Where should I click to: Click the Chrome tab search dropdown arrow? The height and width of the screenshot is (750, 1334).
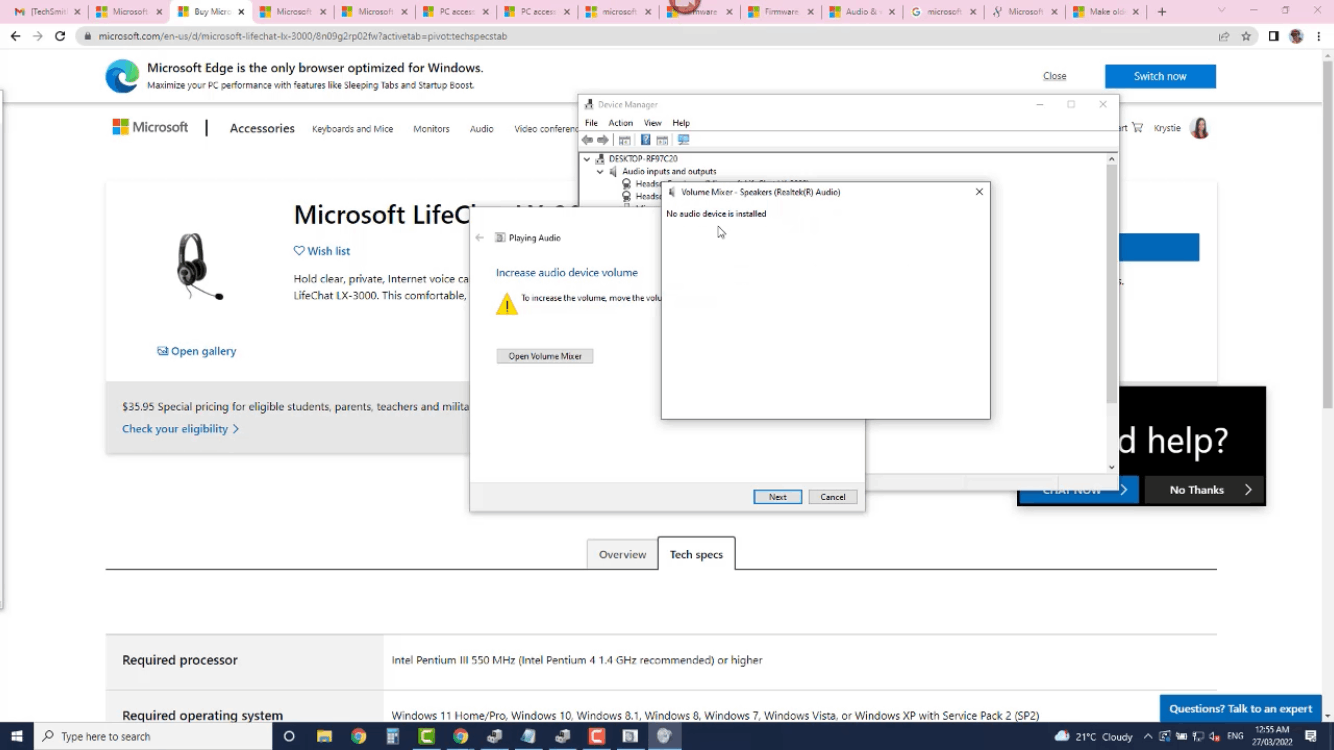click(1221, 11)
